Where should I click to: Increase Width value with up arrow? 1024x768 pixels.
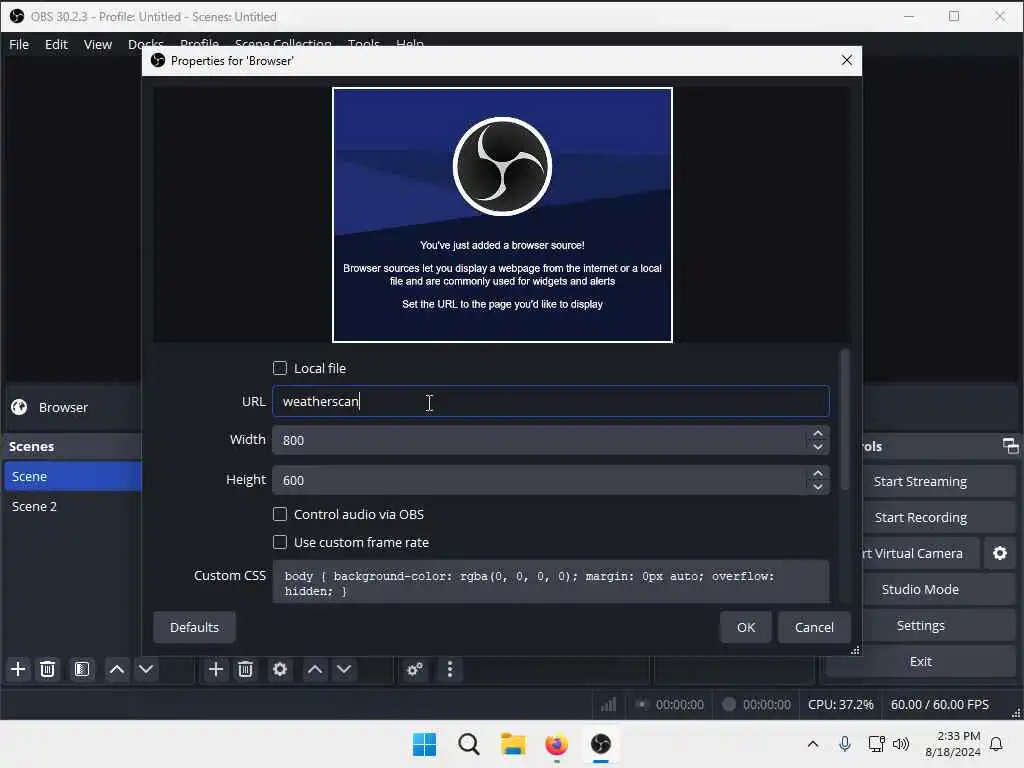click(818, 434)
